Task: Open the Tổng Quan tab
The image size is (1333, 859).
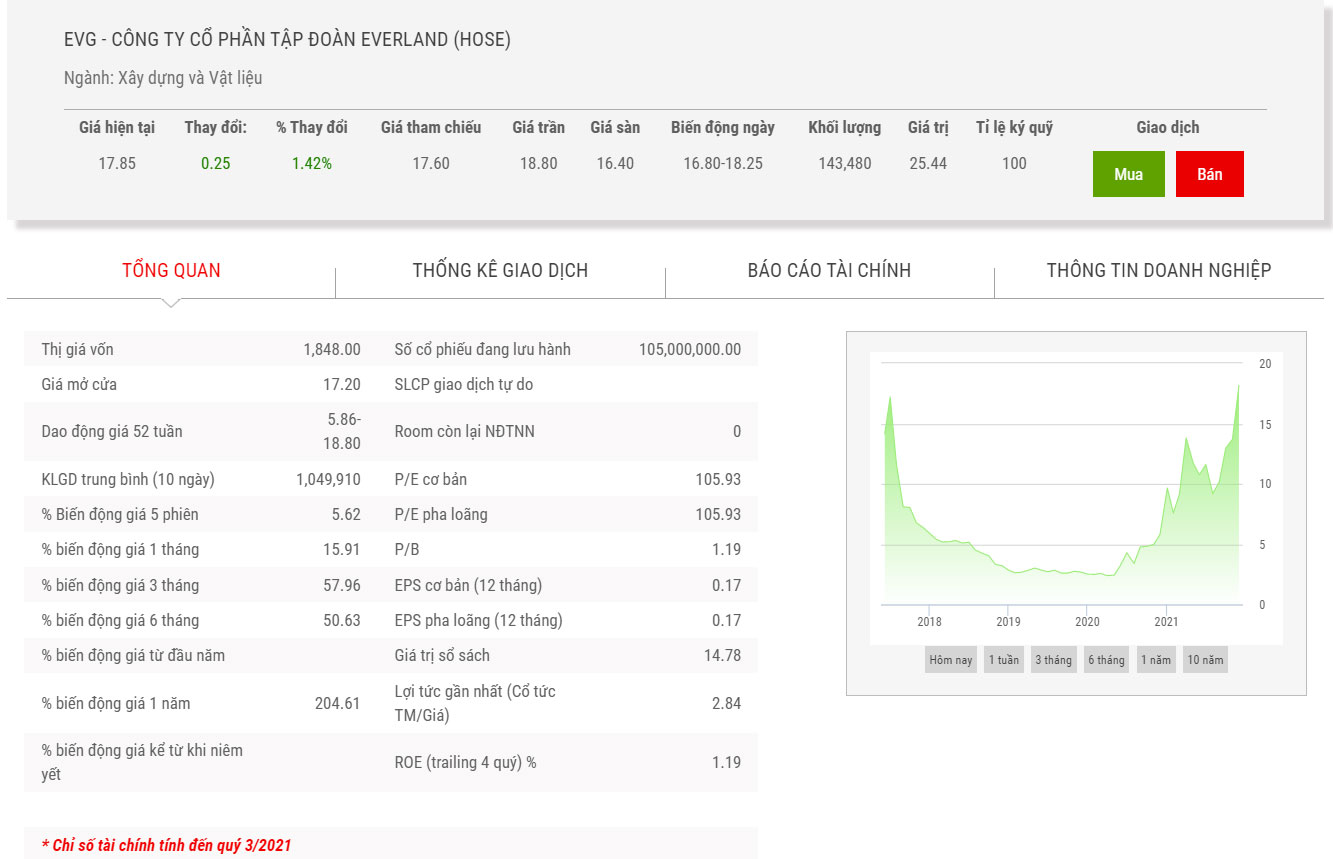Action: [171, 270]
